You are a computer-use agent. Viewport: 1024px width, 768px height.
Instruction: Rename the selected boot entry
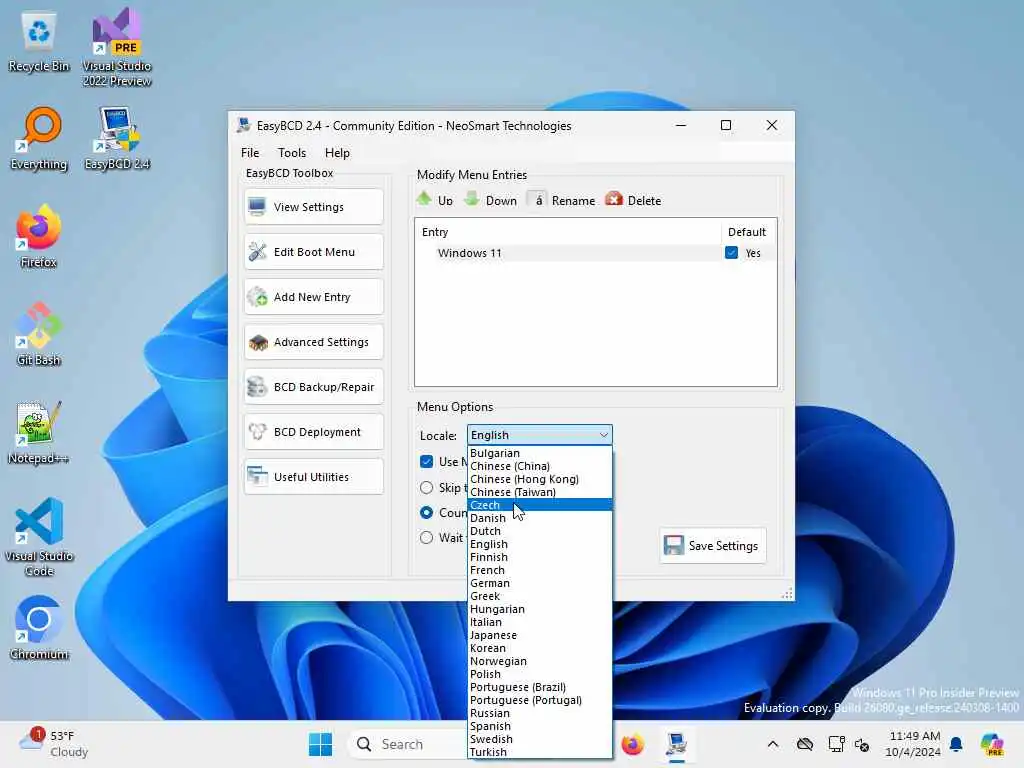562,200
